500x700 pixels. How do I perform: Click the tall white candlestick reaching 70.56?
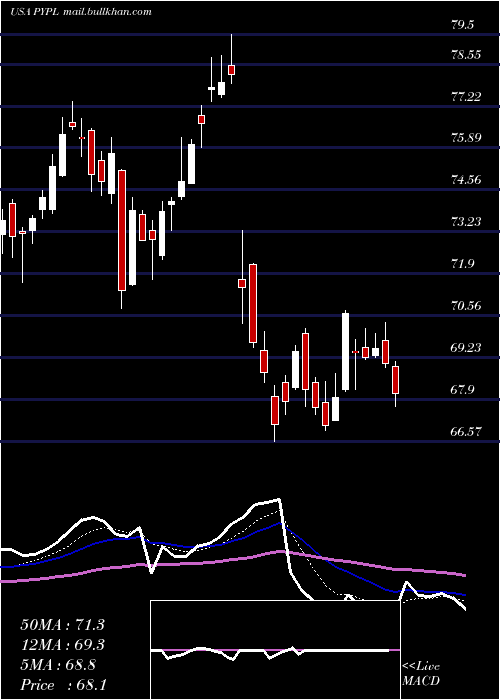click(346, 352)
